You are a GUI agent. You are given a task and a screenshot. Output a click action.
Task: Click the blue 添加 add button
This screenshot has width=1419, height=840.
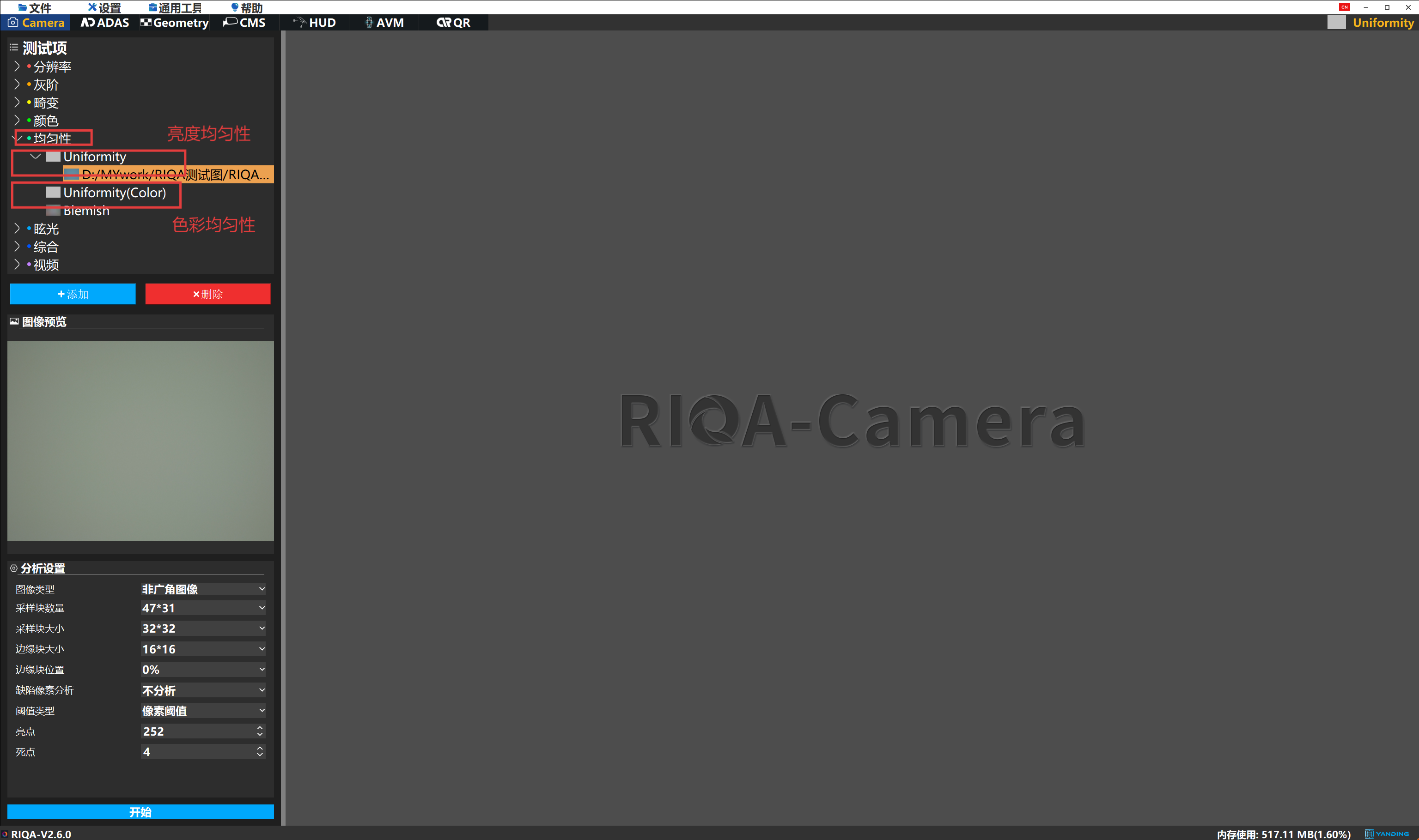coord(73,294)
